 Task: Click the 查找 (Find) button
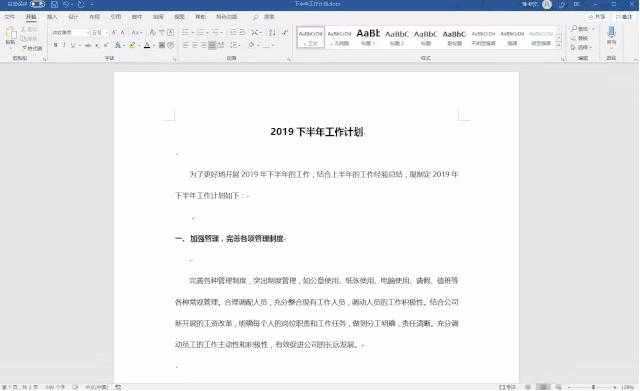click(580, 29)
